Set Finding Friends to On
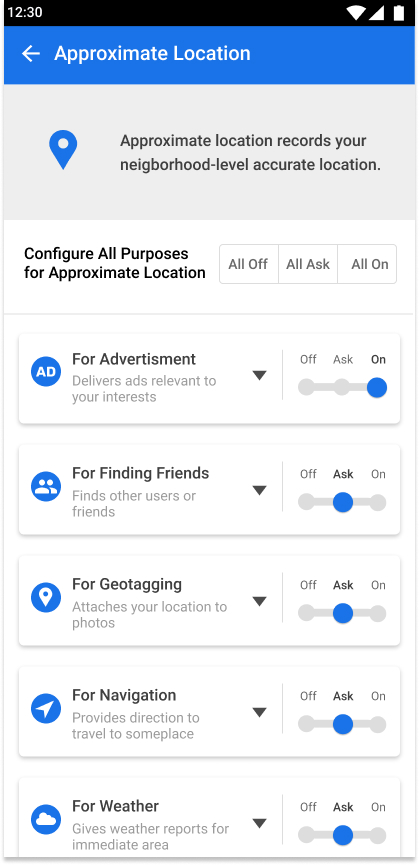 pos(378,503)
